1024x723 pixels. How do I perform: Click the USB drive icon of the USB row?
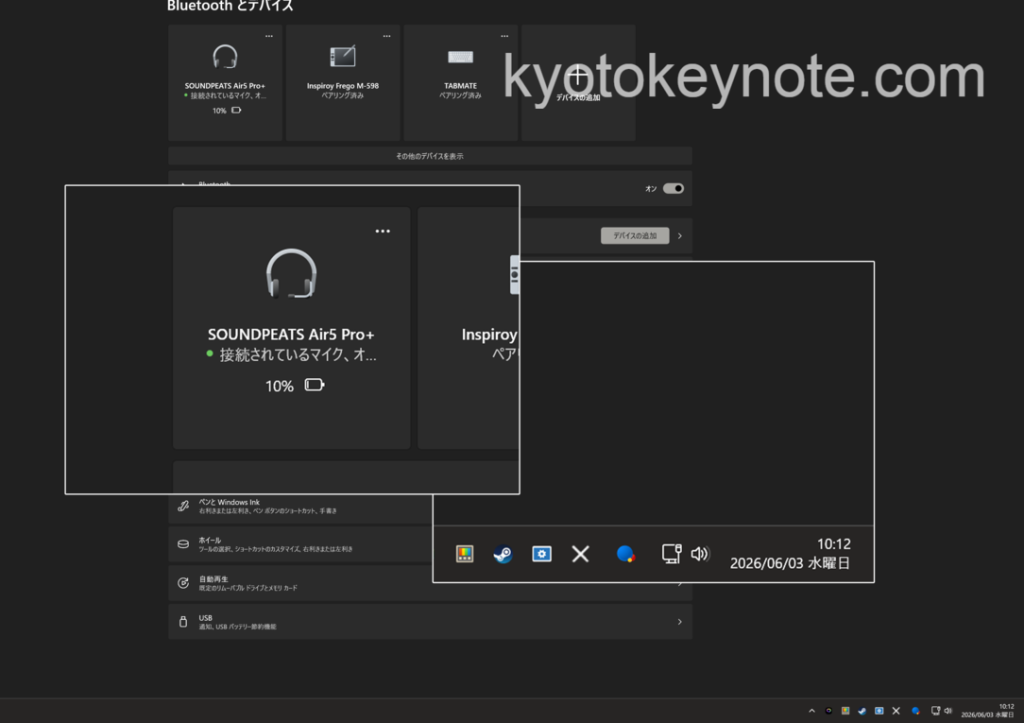[184, 621]
